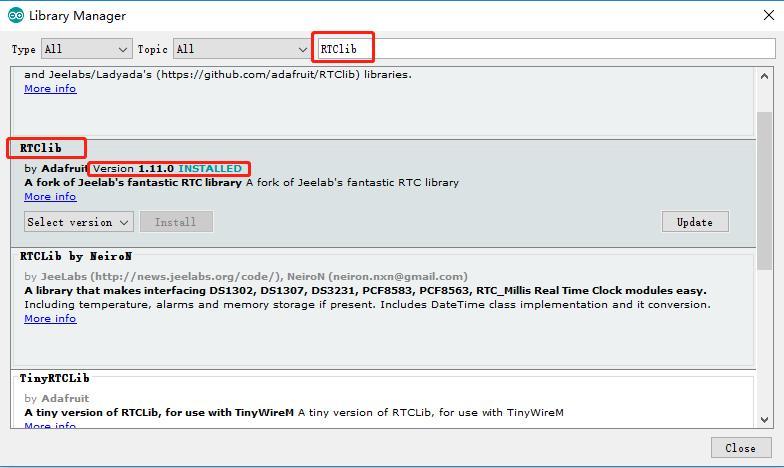Screen dimensions: 784x468
Task: Open More info link under Jeelabs/Ladyada's entry
Action: (50, 88)
